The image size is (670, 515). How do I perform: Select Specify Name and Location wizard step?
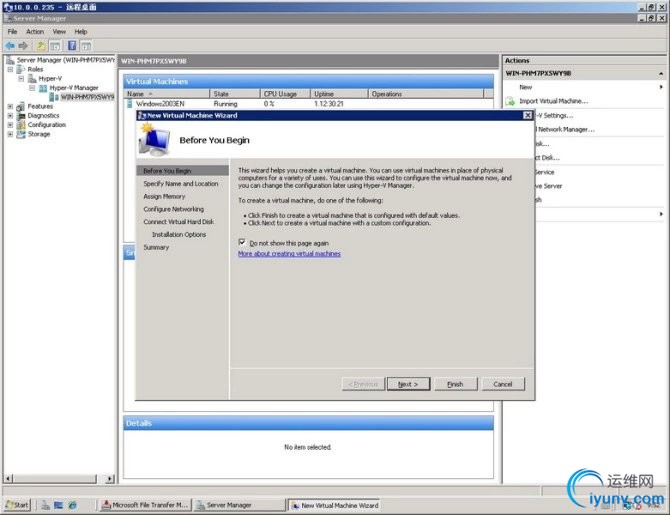point(181,183)
